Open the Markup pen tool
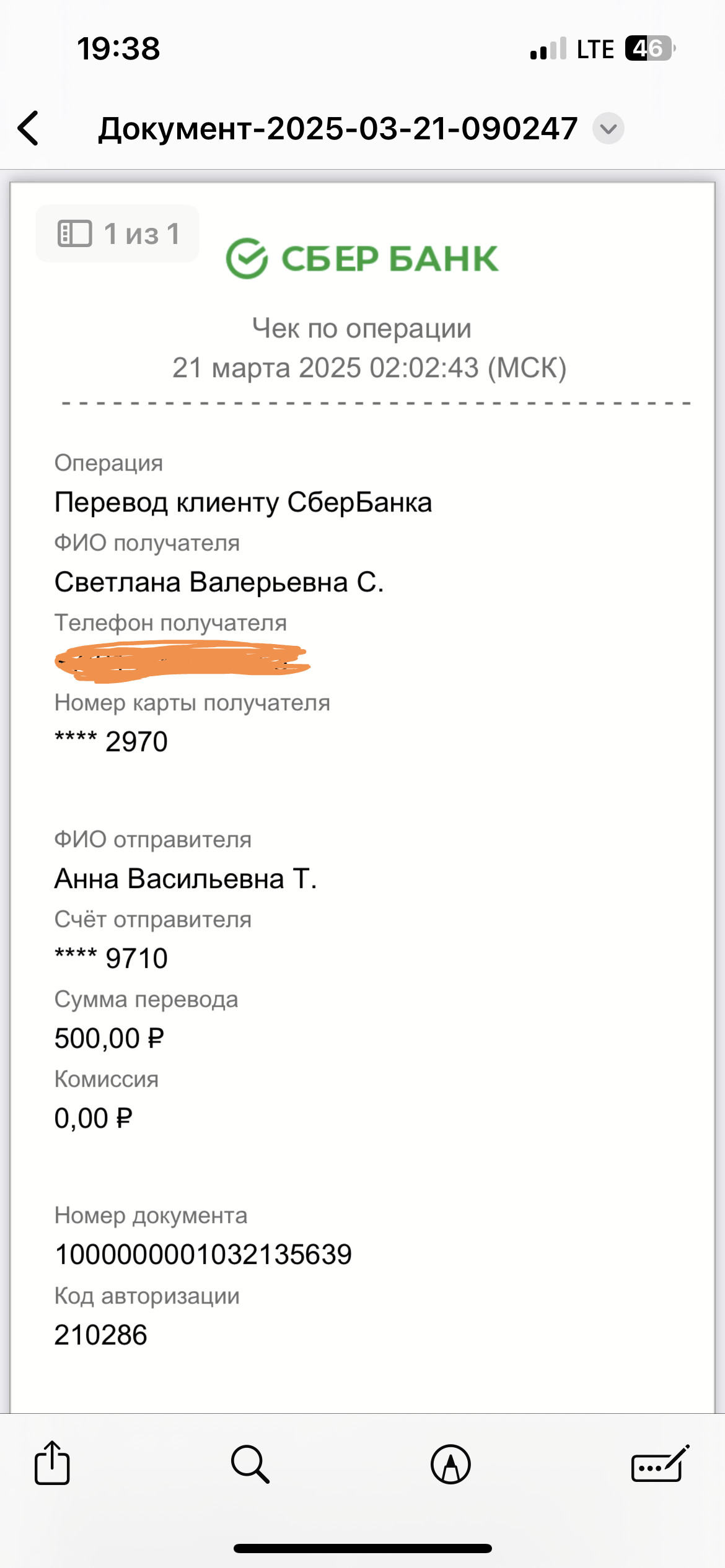The width and height of the screenshot is (725, 1568). coord(450,1464)
